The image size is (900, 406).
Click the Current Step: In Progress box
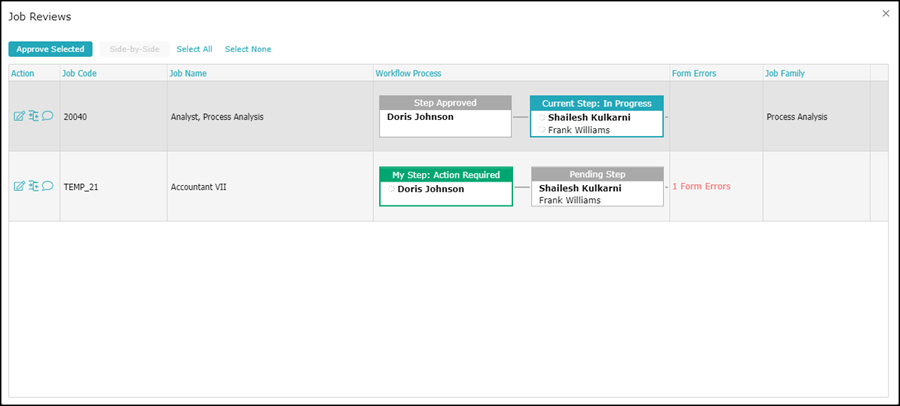click(596, 116)
